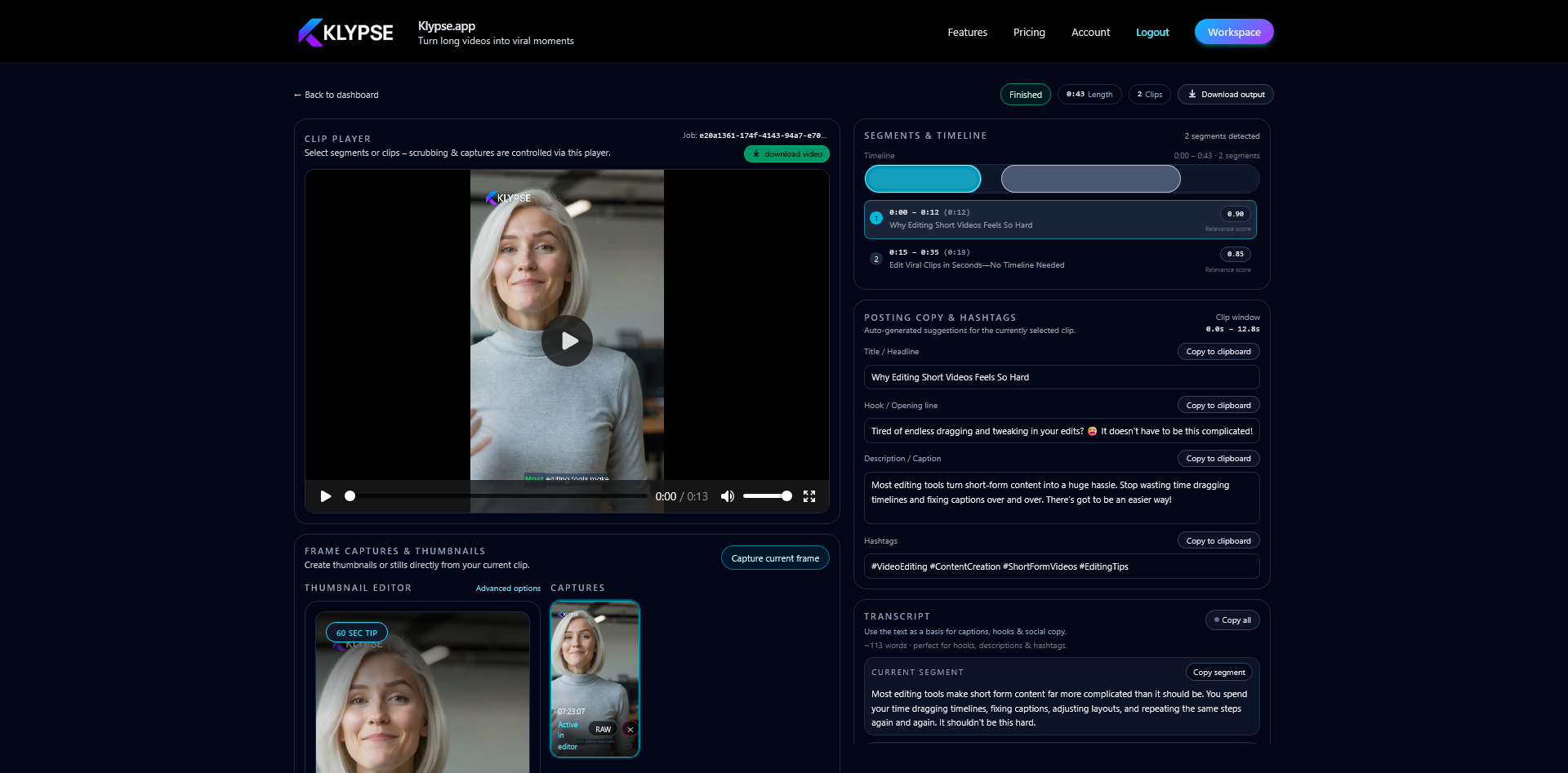Adjust the volume slider in the player
This screenshot has width=1568, height=773.
768,495
